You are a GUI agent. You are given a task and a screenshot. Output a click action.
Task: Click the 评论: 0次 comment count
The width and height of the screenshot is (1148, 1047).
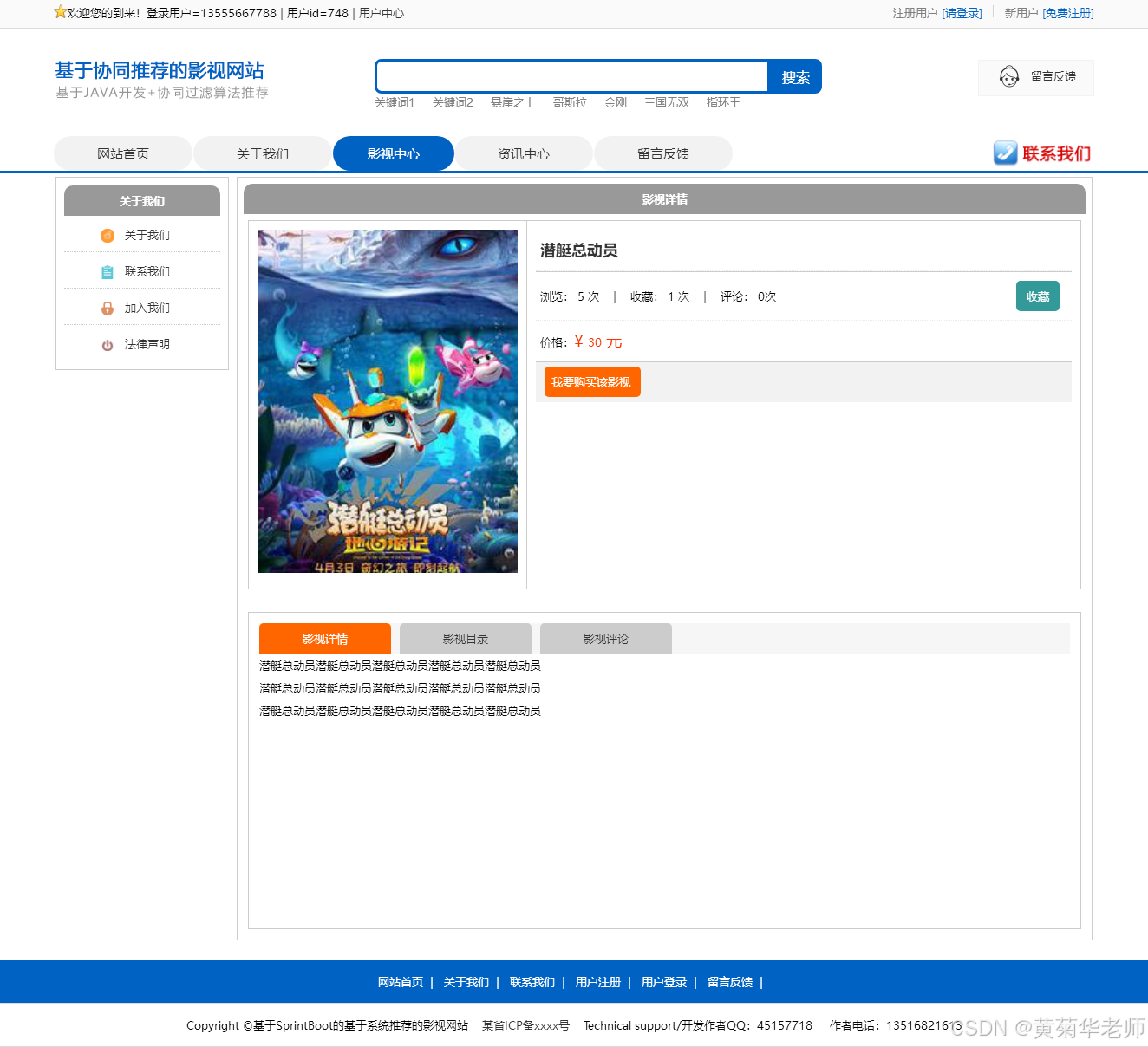pos(748,296)
